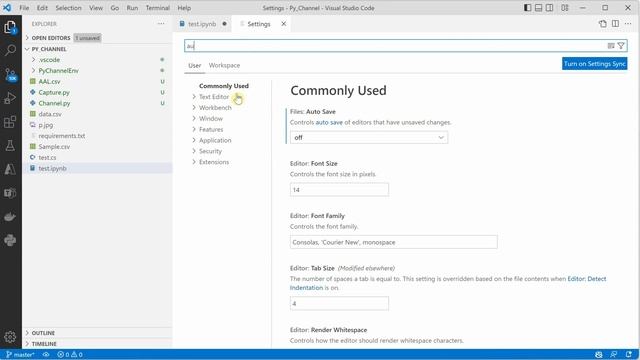Click the Tab Size input field
640x360 pixels.
[339, 304]
